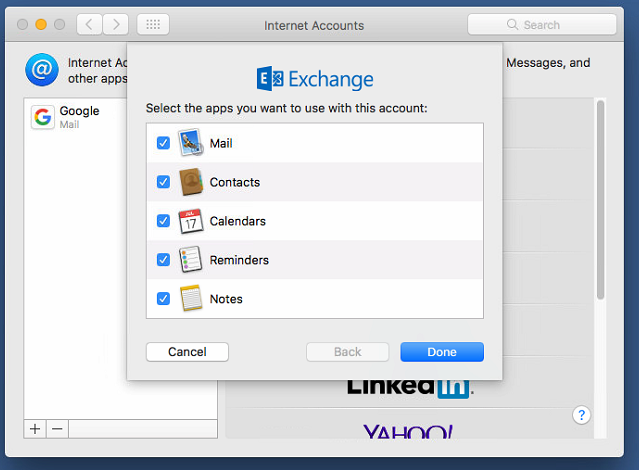Remove account with the minus button
This screenshot has width=639, height=470.
(57, 429)
